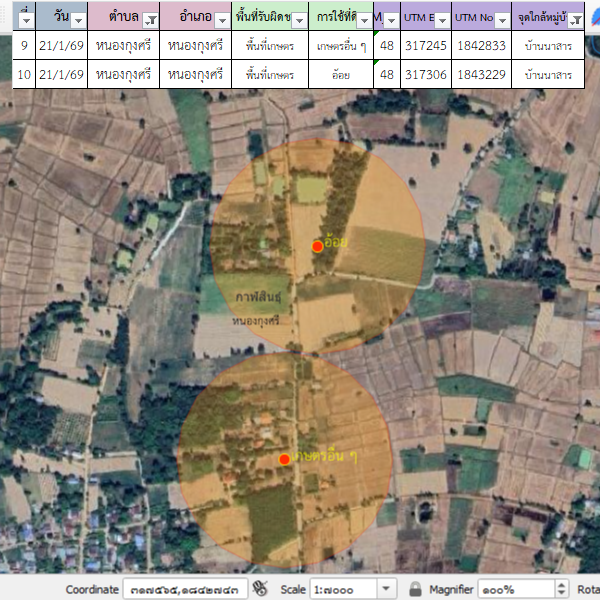
Task: Click the red point marker labeled อ้อย
Action: [x=317, y=246]
